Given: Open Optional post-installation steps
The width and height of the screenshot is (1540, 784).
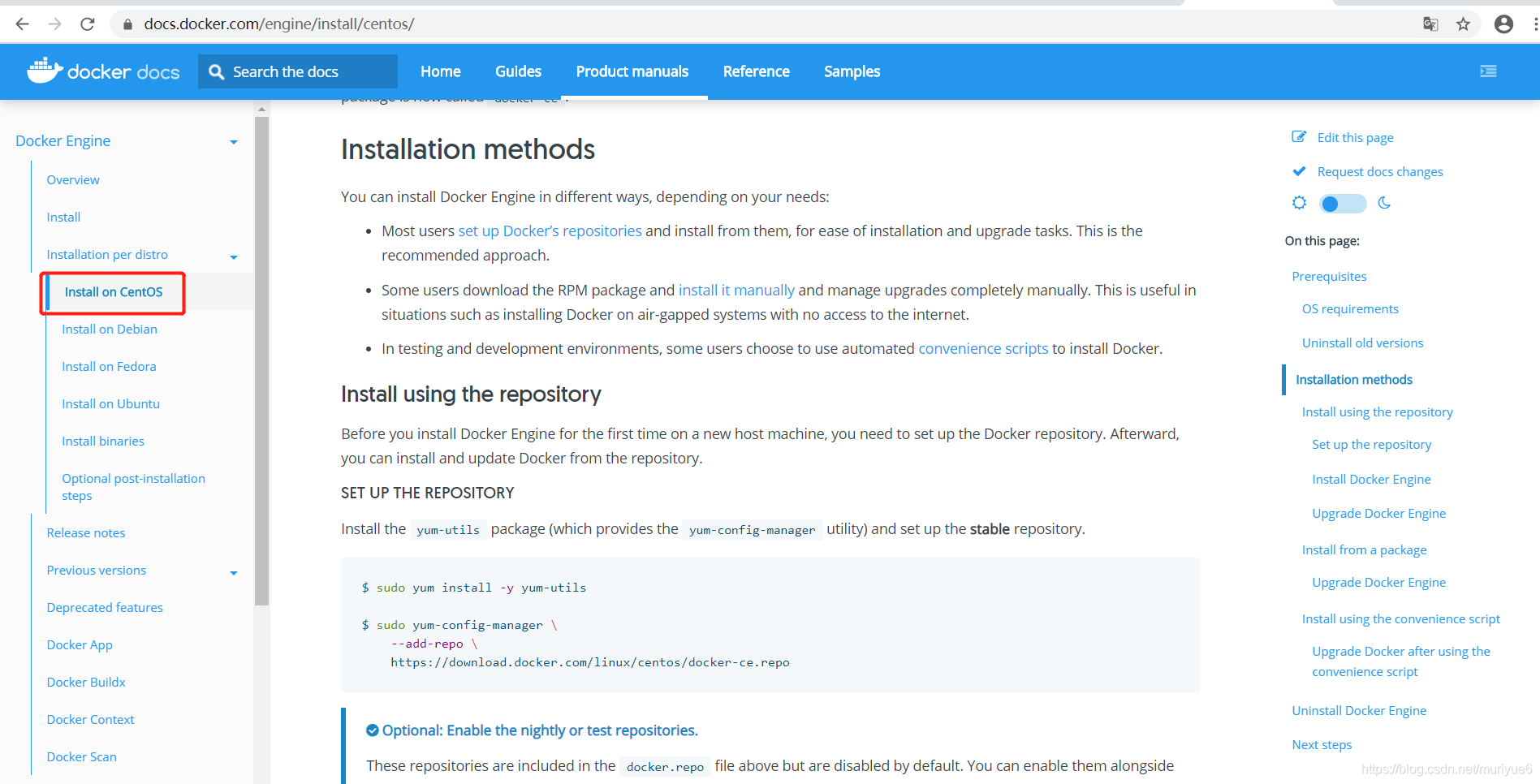Looking at the screenshot, I should 133,487.
